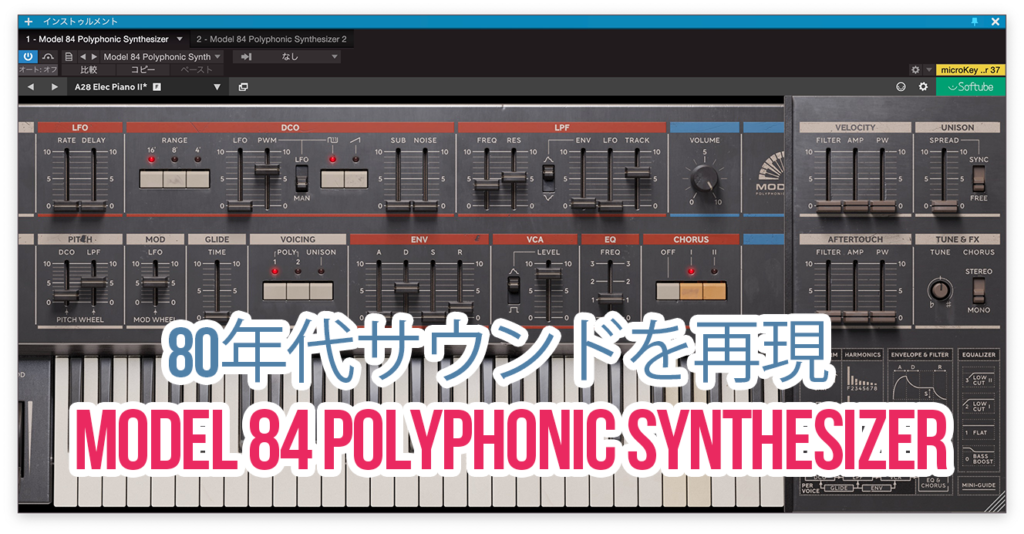
Task: Toggle the chorus STEREO/MONO switch
Action: (978, 291)
